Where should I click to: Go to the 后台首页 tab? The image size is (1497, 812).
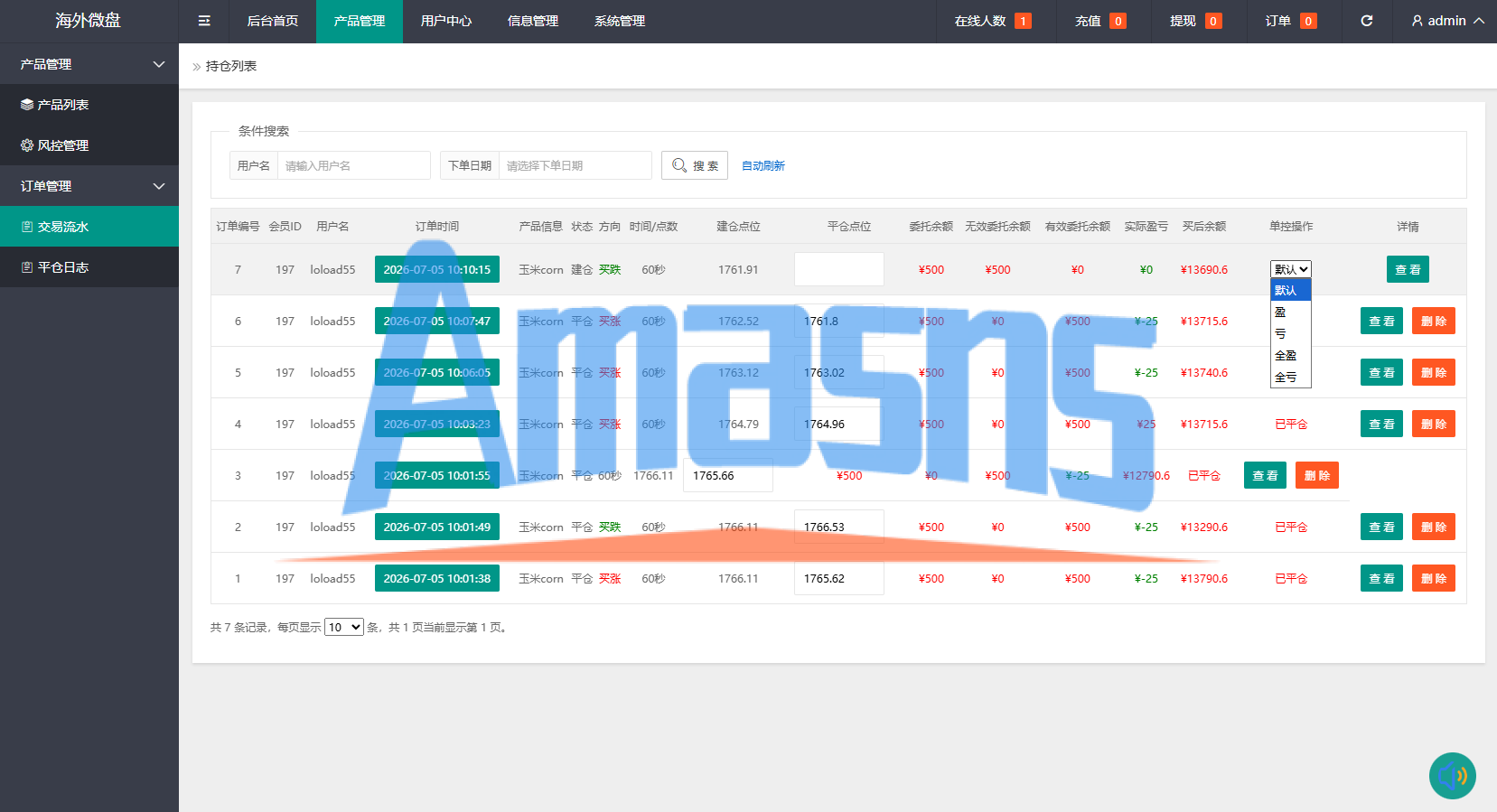273,21
